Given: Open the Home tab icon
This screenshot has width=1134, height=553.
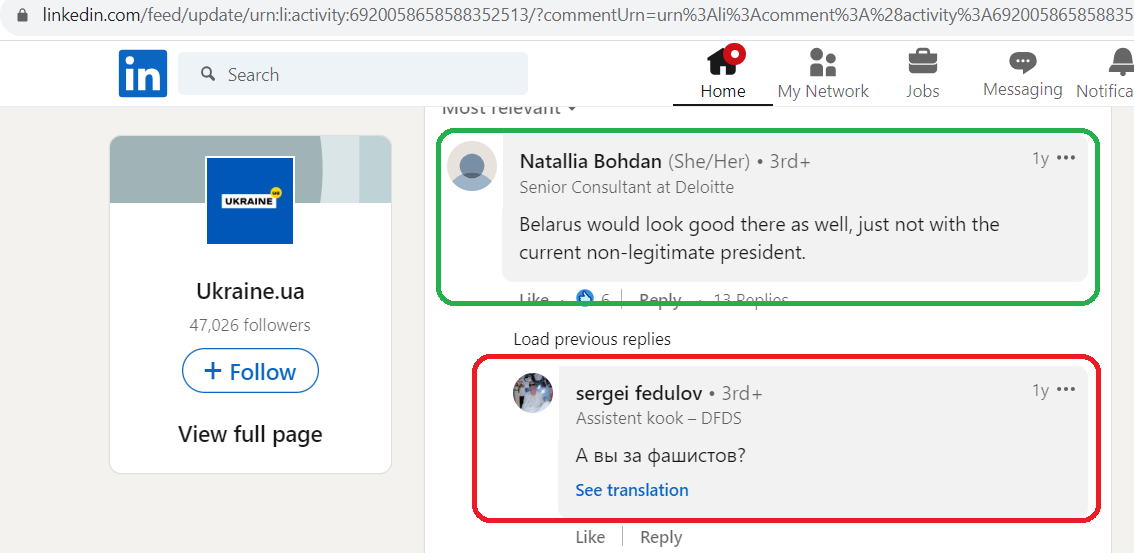Looking at the screenshot, I should (724, 61).
